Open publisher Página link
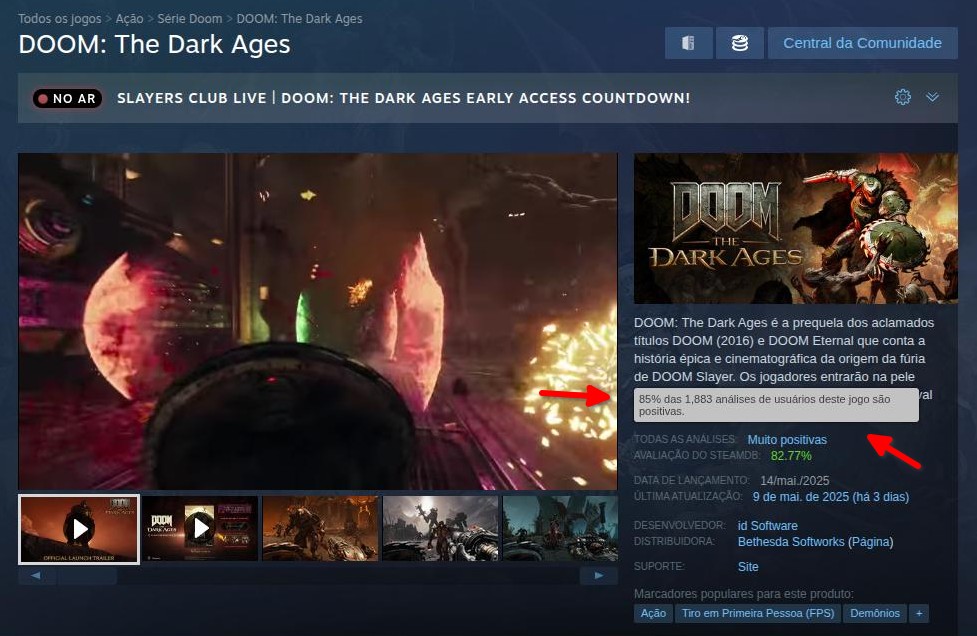The height and width of the screenshot is (636, 977). pos(870,542)
